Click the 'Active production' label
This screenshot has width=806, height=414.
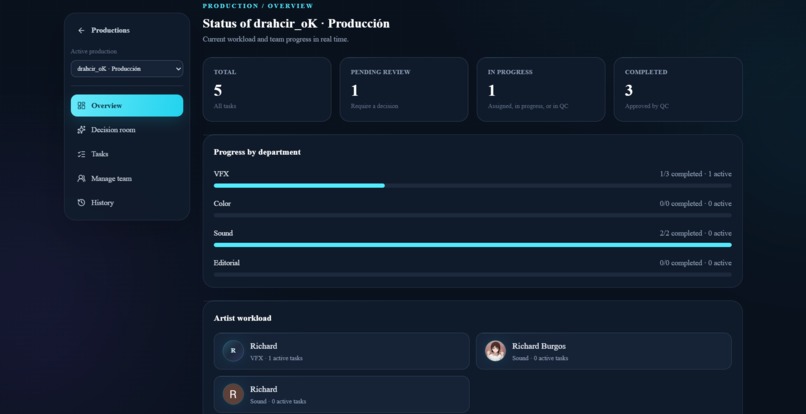pyautogui.click(x=94, y=51)
